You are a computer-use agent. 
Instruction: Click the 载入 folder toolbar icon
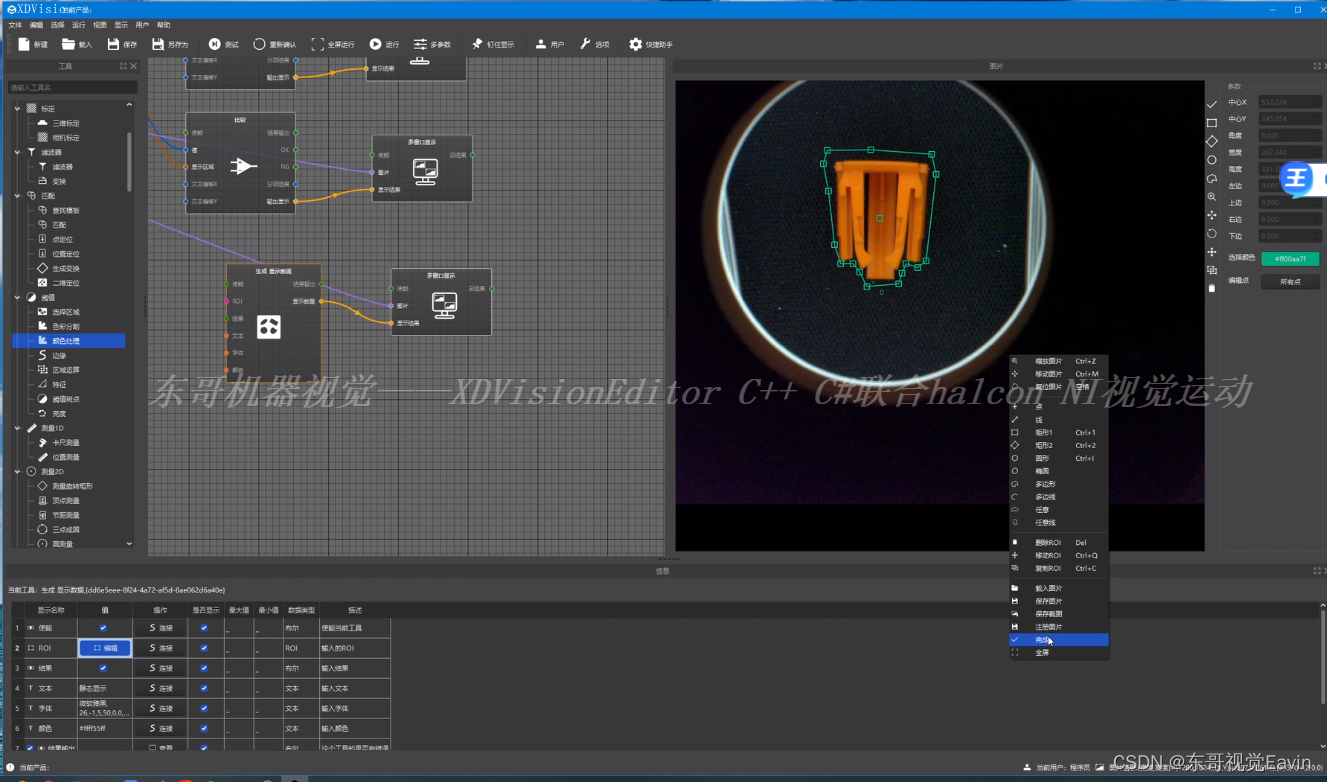(x=68, y=44)
